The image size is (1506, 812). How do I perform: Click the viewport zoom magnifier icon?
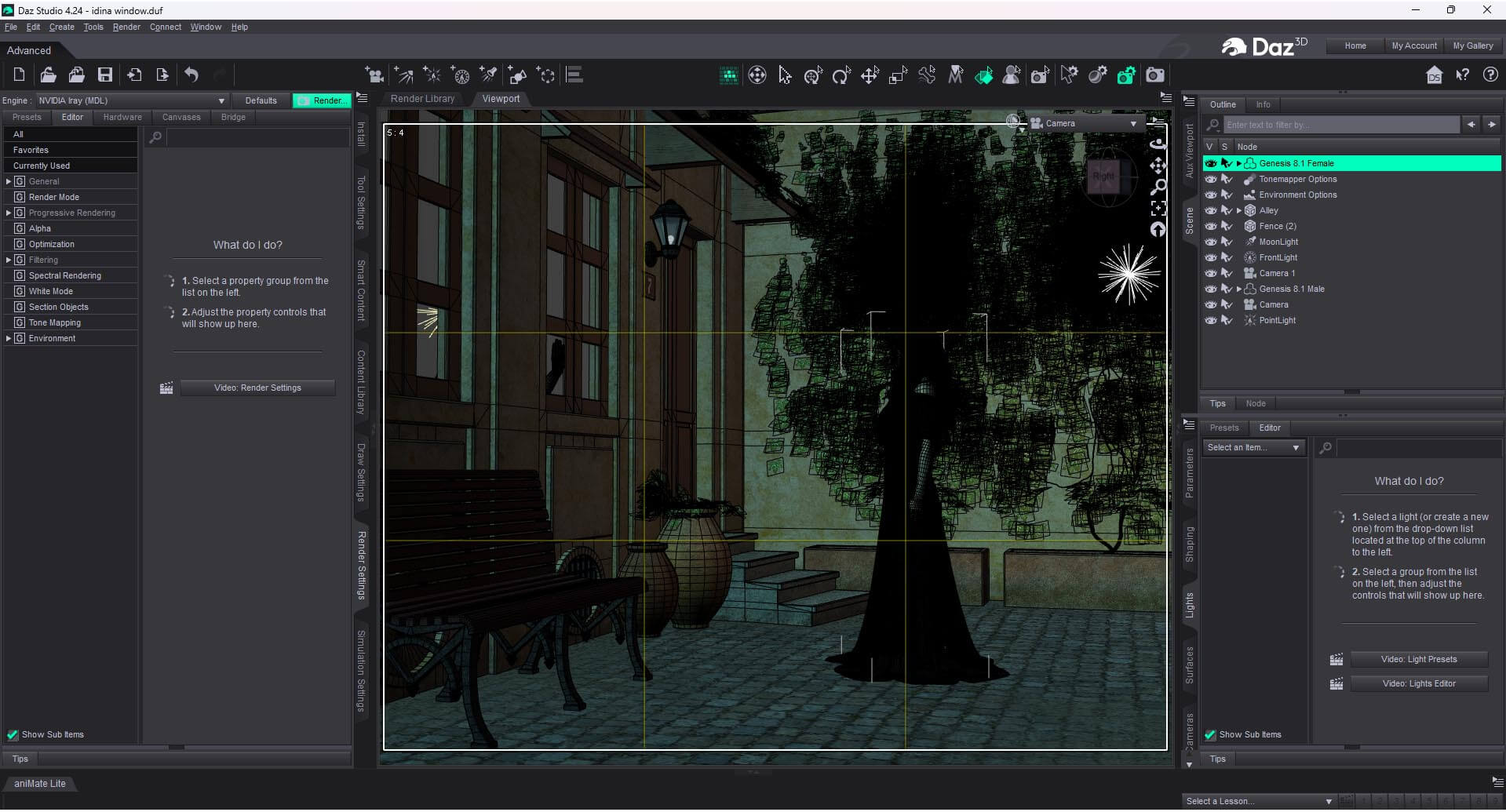tap(1158, 187)
